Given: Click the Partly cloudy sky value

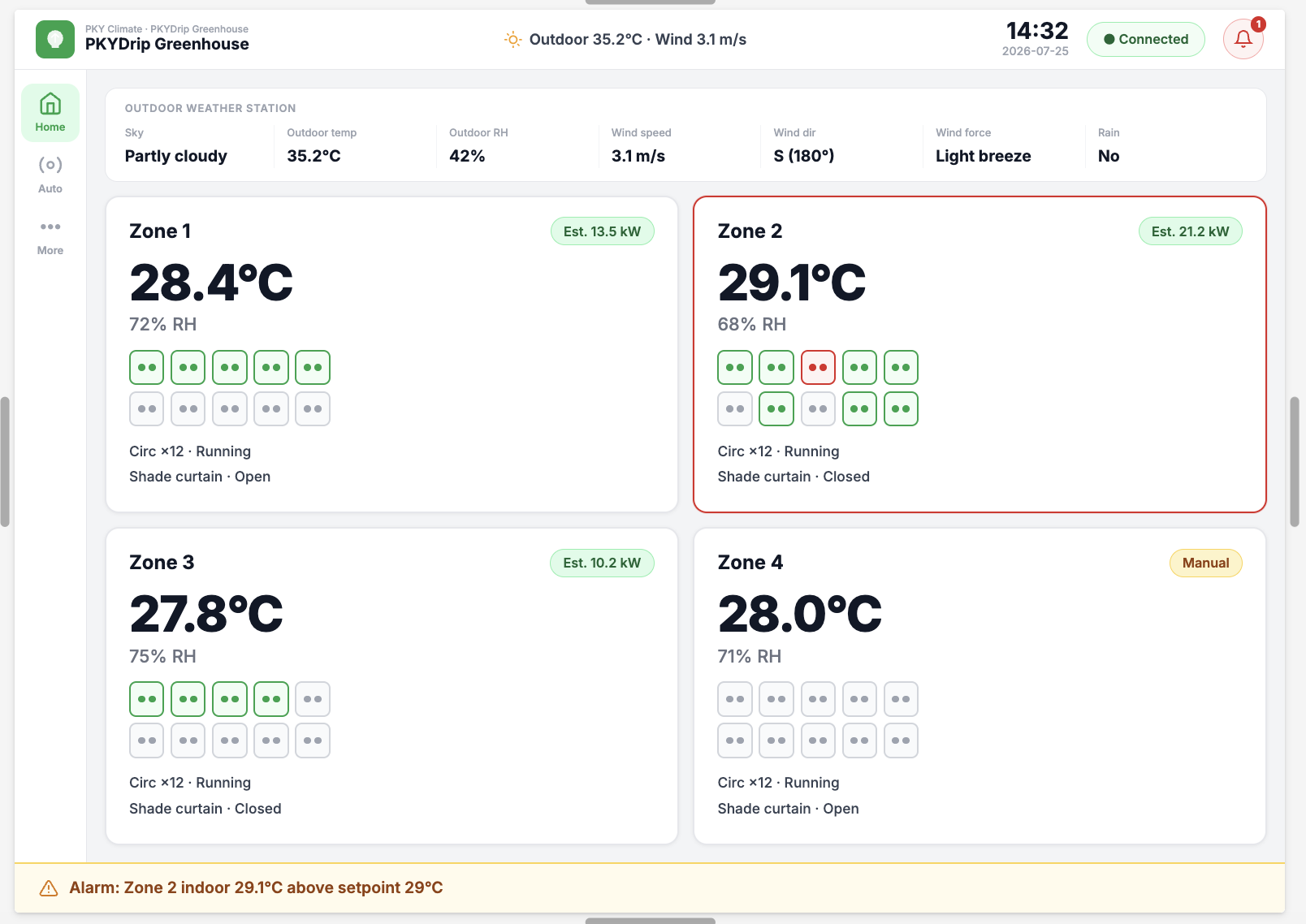Looking at the screenshot, I should click(176, 156).
